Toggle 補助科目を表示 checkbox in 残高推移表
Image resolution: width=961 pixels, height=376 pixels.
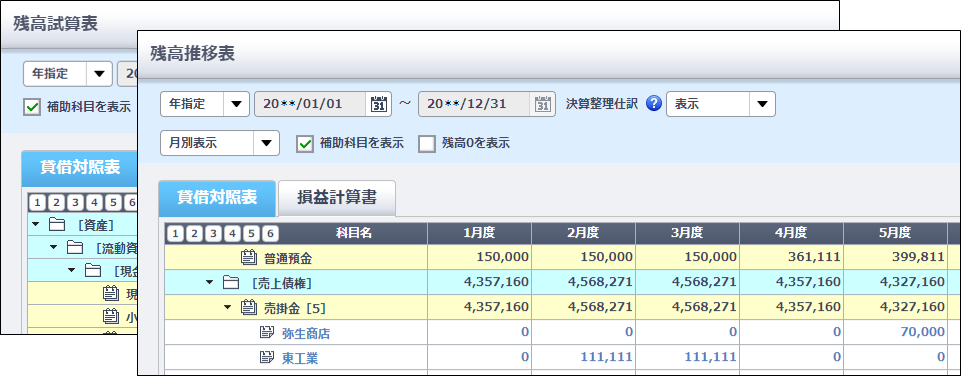(305, 144)
